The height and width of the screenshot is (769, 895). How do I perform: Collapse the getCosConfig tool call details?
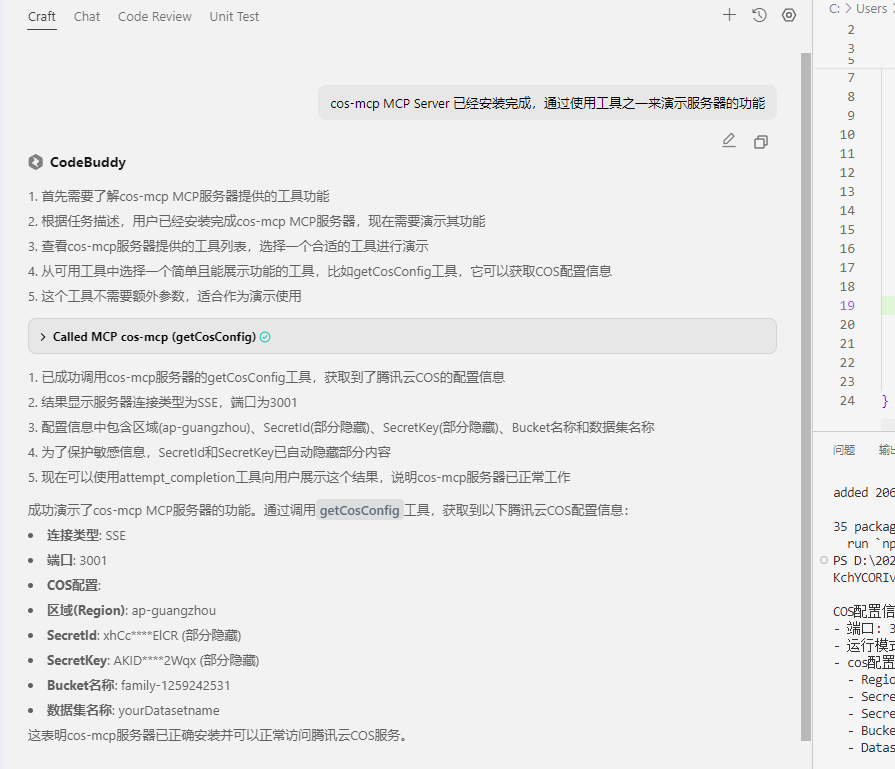click(x=45, y=337)
